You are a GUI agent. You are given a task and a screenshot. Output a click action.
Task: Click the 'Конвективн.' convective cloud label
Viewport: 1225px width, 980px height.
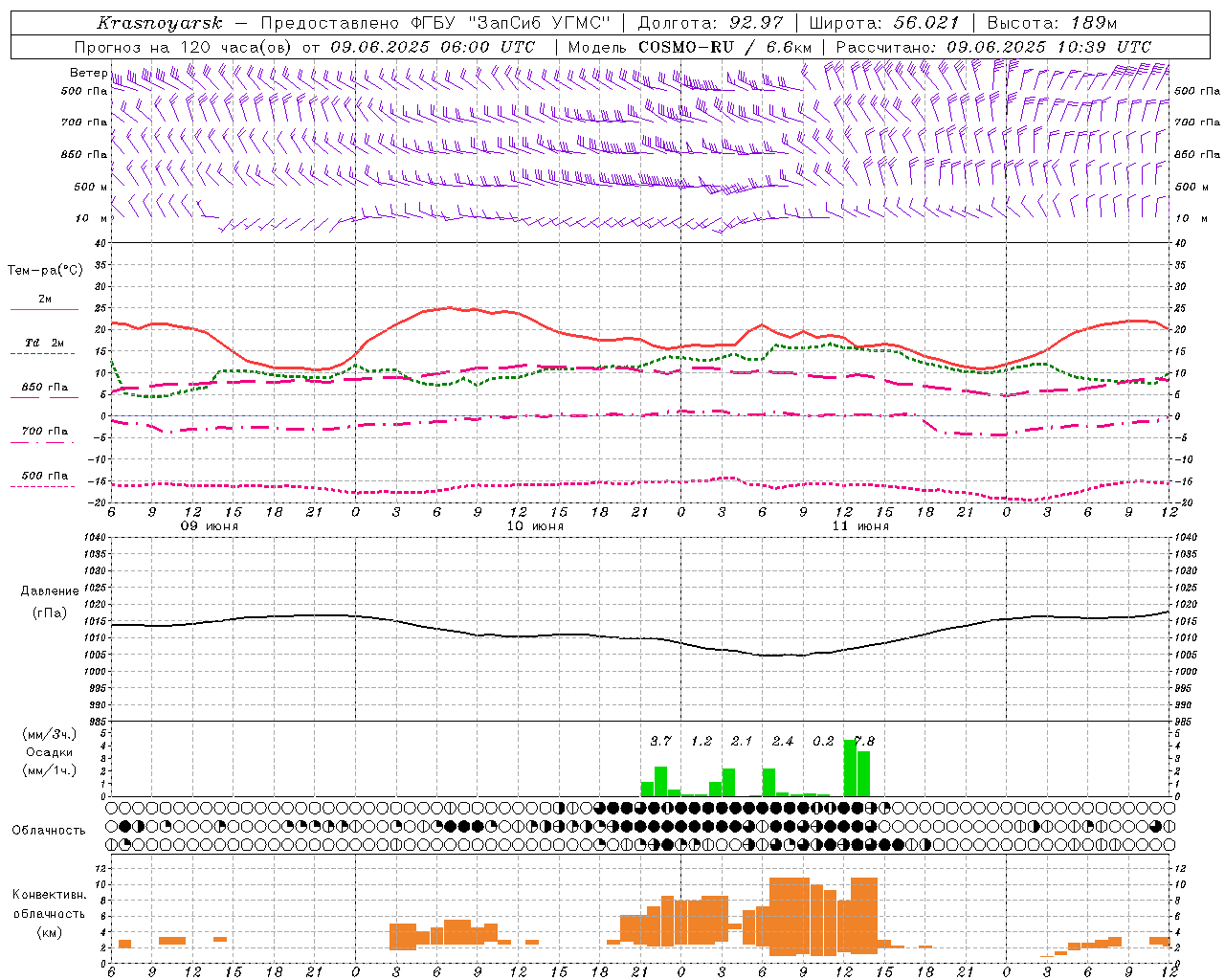click(49, 895)
